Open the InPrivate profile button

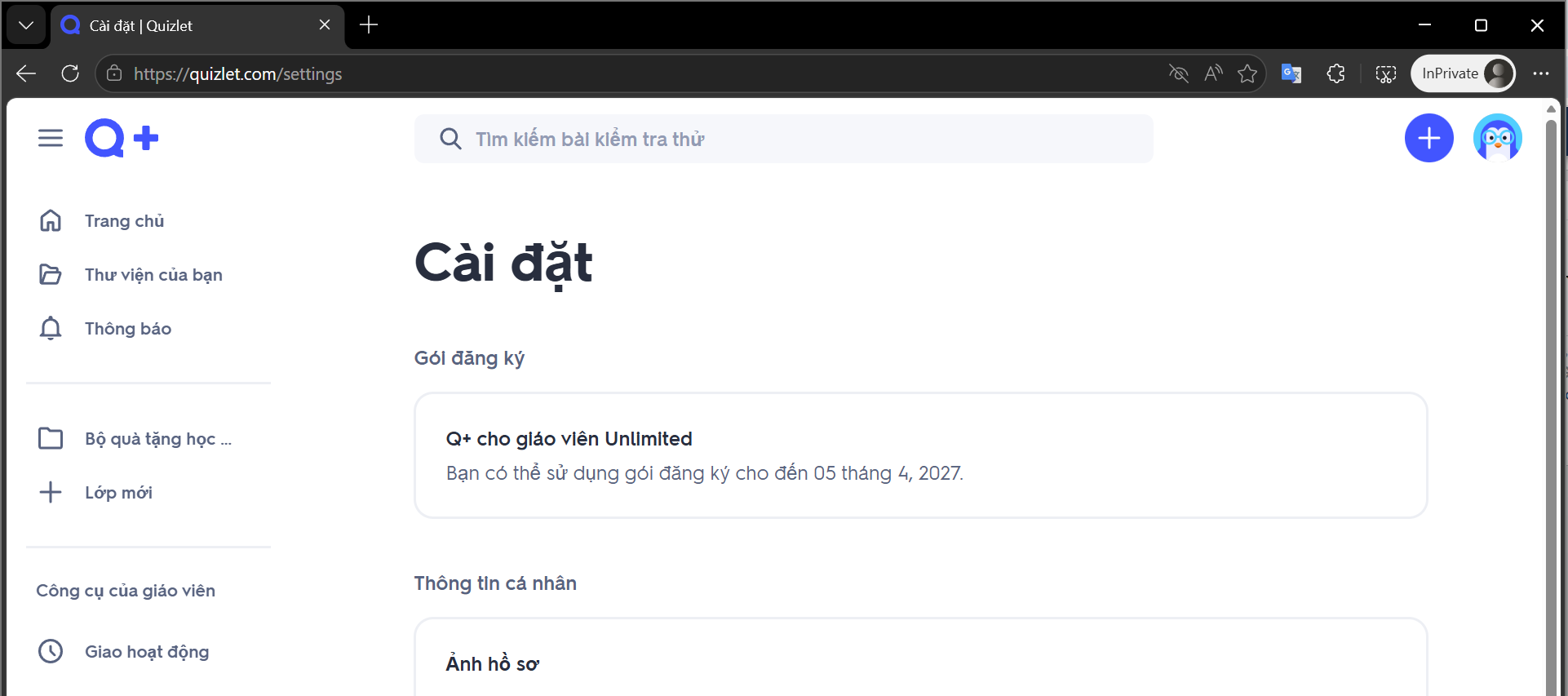click(x=1464, y=73)
